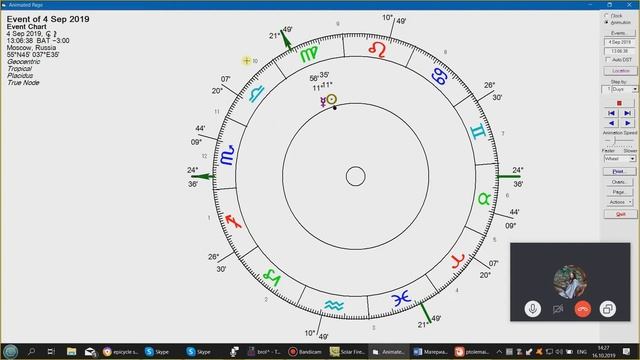Click the Taurus sign symbol
Viewport: 640px width, 360px height.
(484, 199)
